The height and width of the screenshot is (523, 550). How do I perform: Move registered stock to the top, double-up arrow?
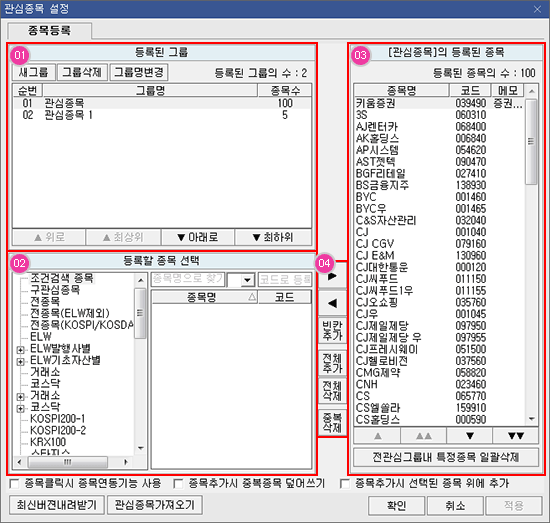click(x=423, y=436)
